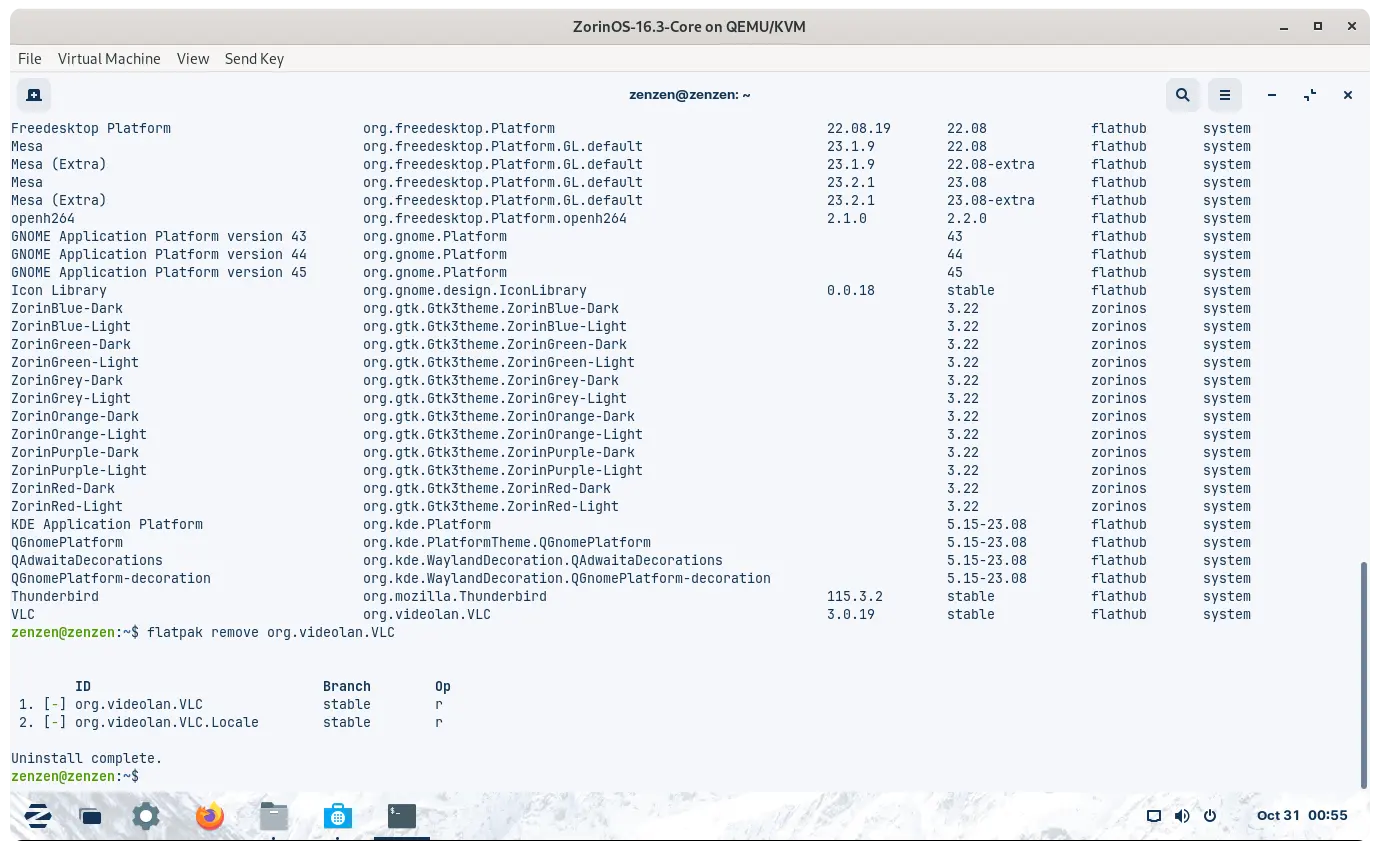
Task: Click the ZorinBlue-Dark row name
Action: (67, 309)
